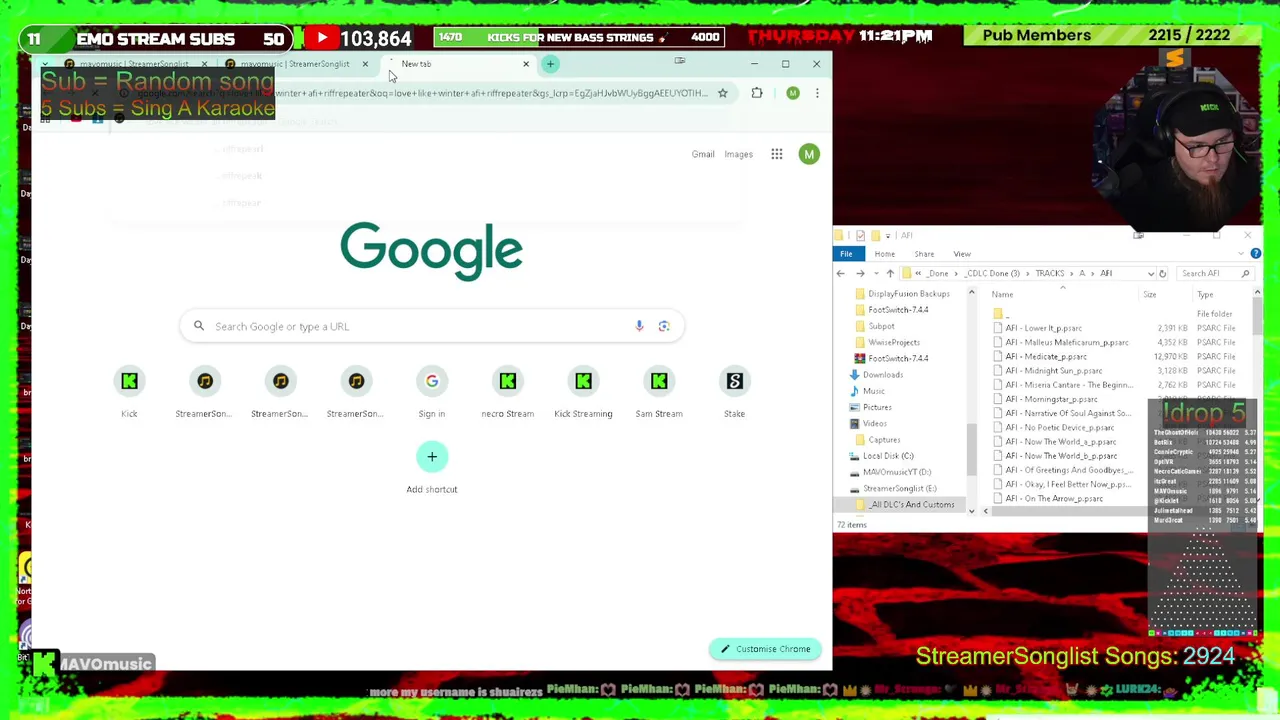Open the Chrome profile icon in the toolbar
Viewport: 1280px width, 720px height.
792,93
